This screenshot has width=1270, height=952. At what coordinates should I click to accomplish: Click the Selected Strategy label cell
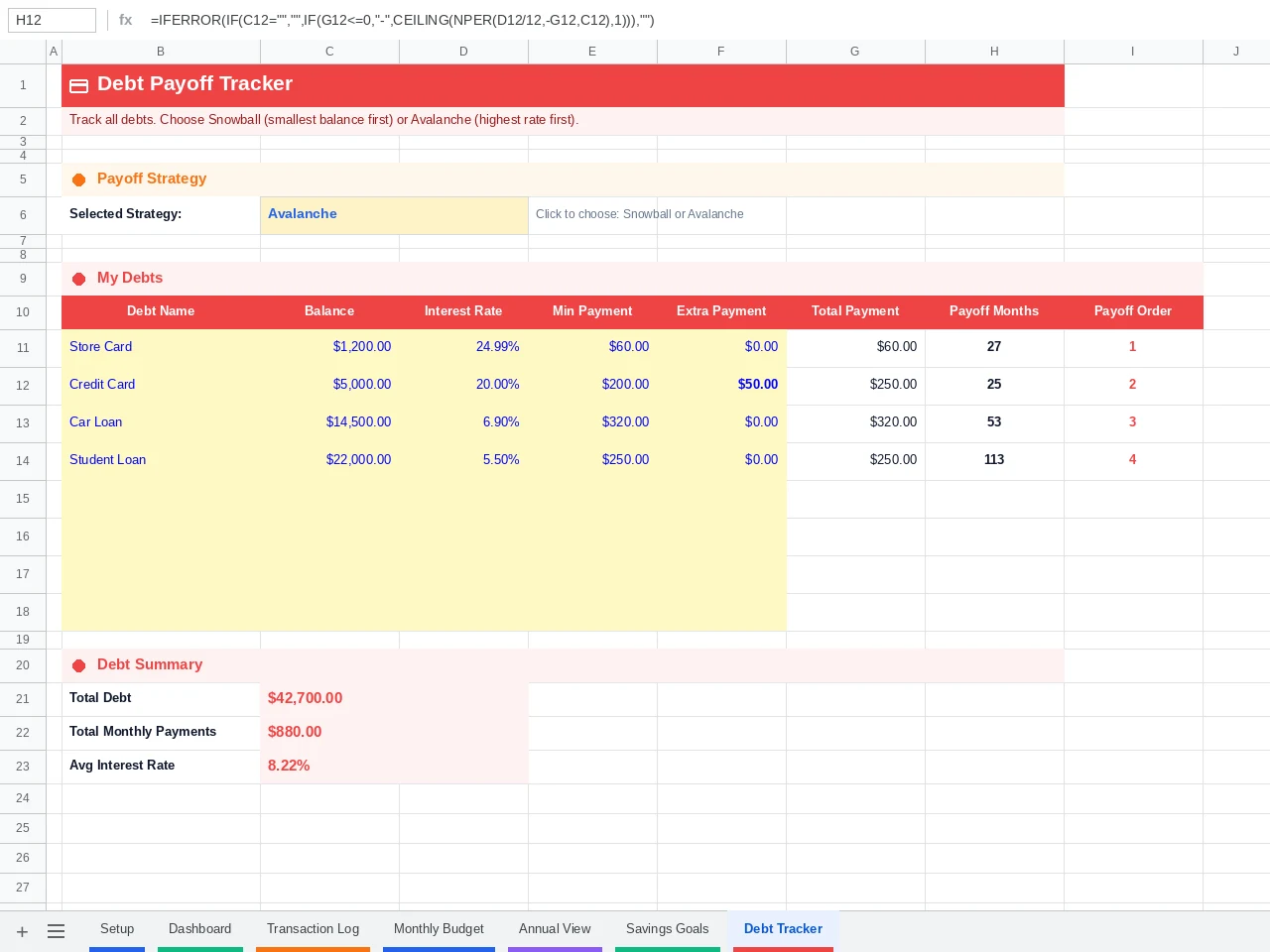(x=161, y=215)
